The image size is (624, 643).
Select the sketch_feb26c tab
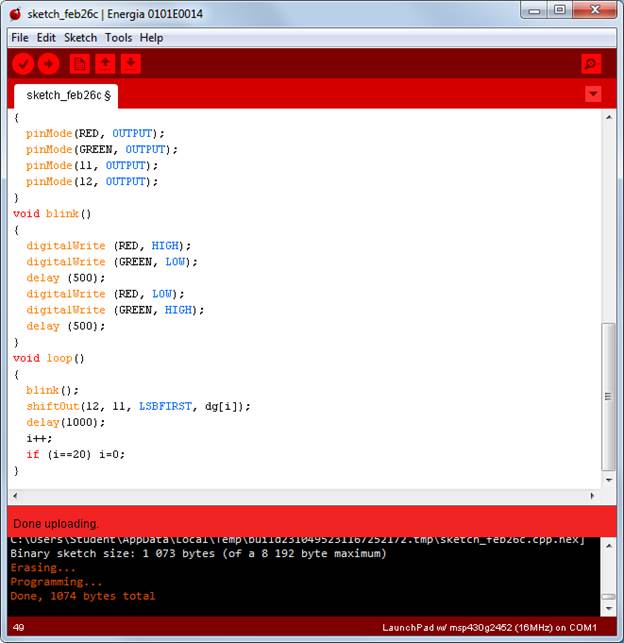pos(66,96)
